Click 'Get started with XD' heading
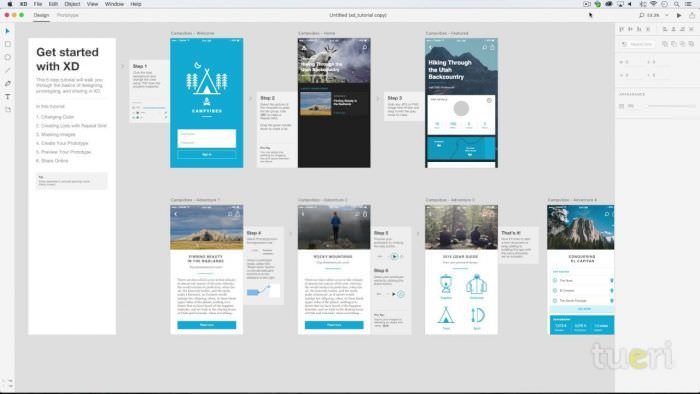 click(x=67, y=59)
